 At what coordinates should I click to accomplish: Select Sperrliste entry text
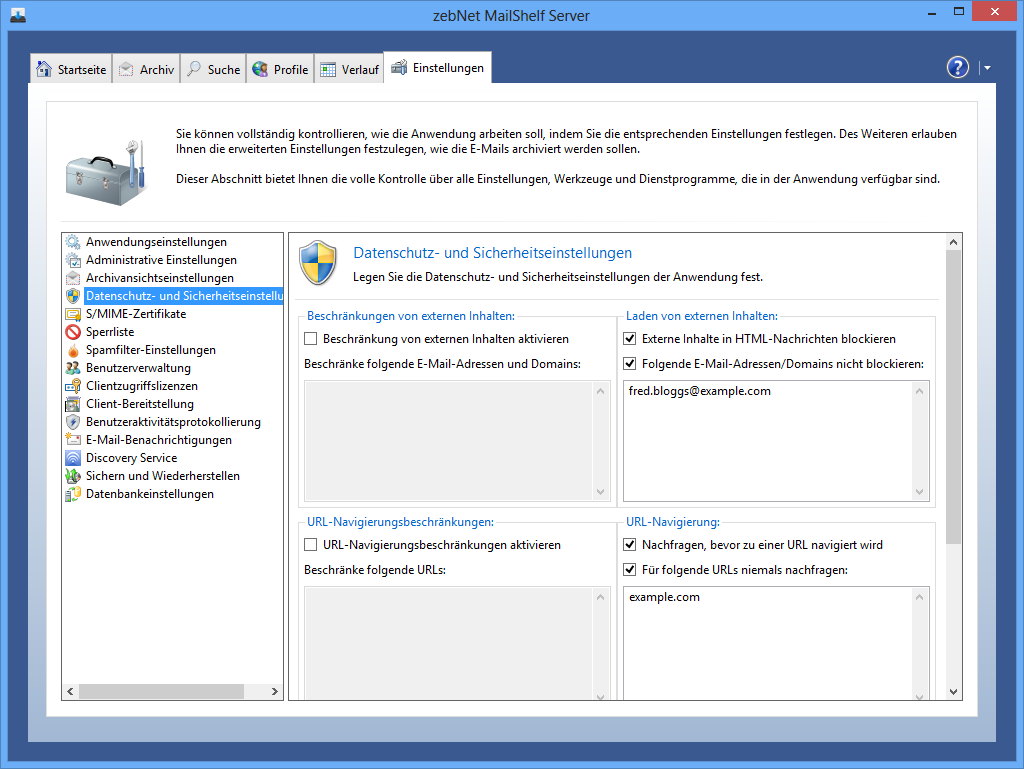[110, 332]
